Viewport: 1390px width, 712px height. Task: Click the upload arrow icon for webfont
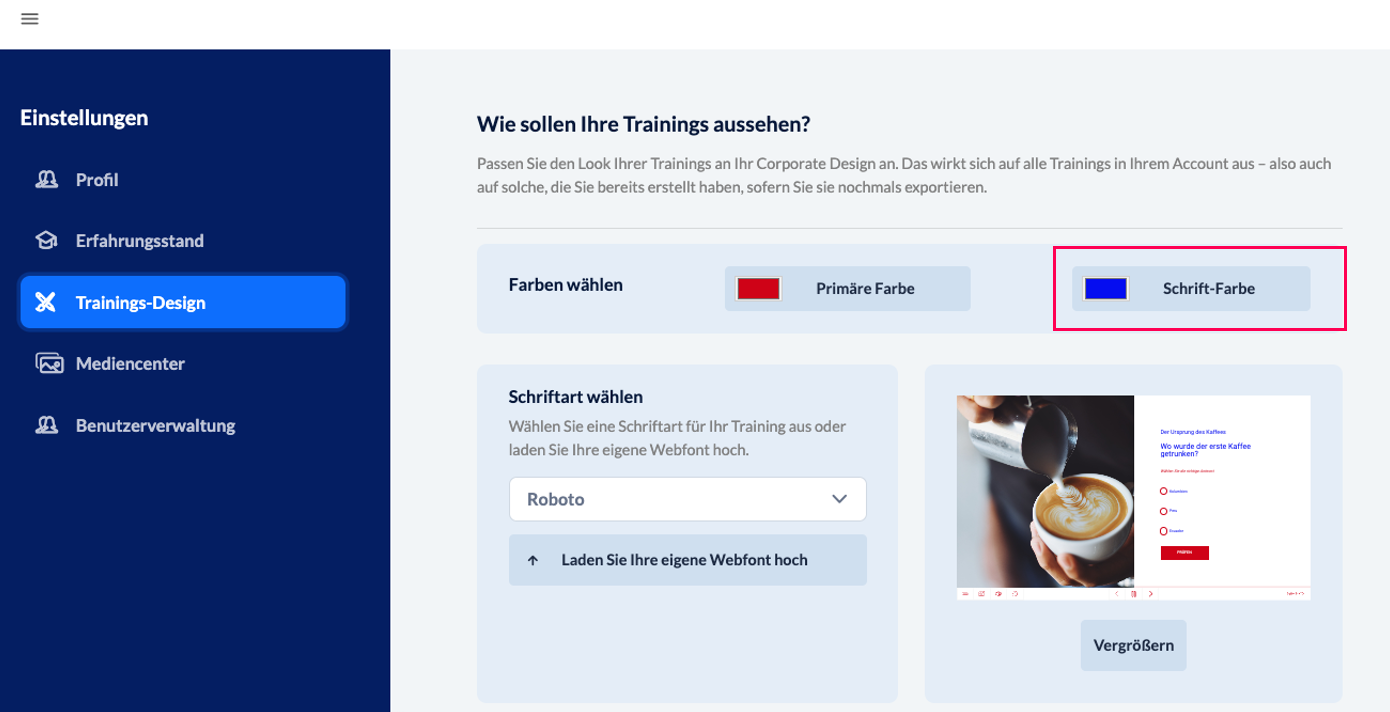533,560
